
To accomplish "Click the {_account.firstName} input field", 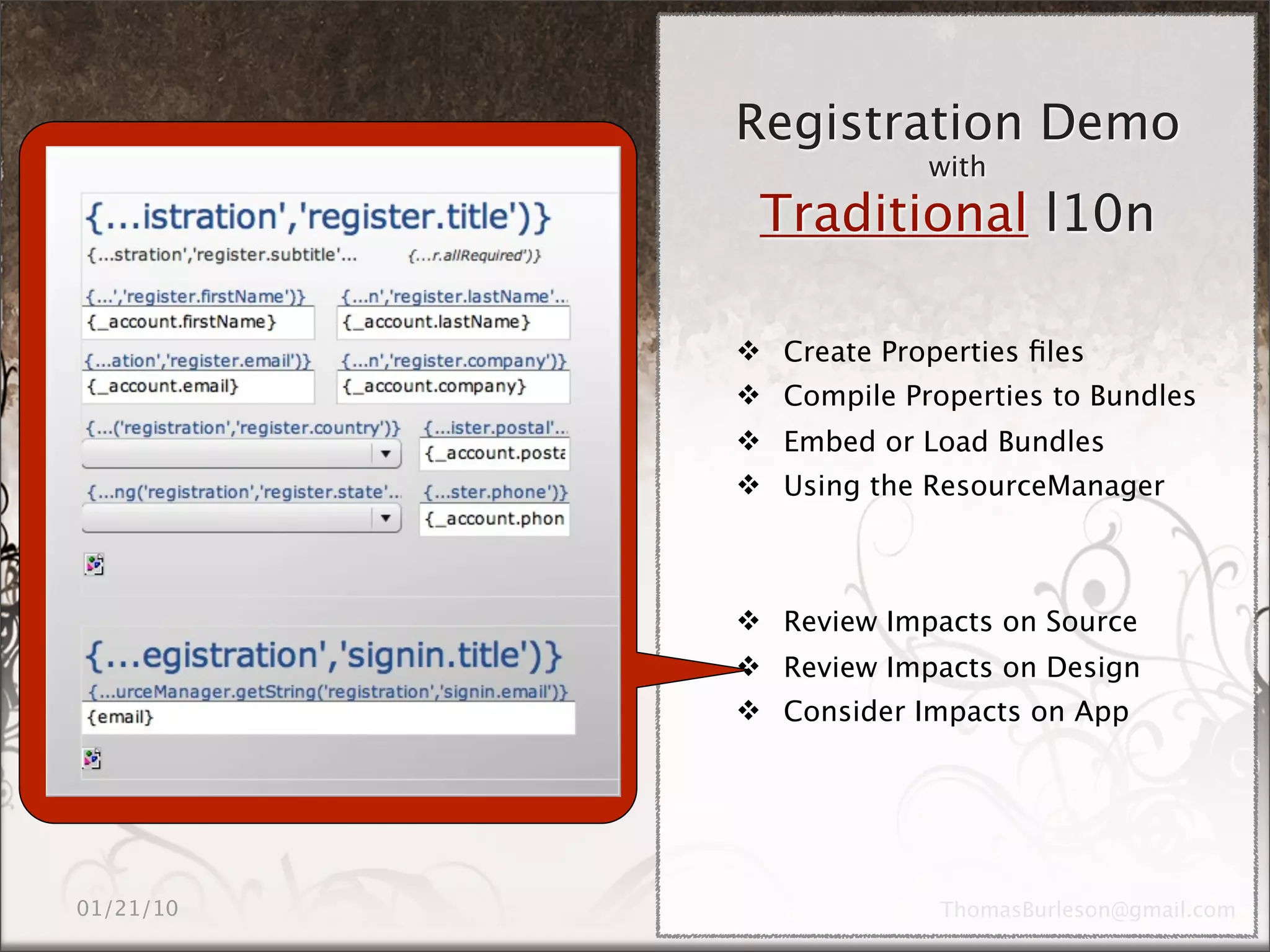I will click(198, 322).
